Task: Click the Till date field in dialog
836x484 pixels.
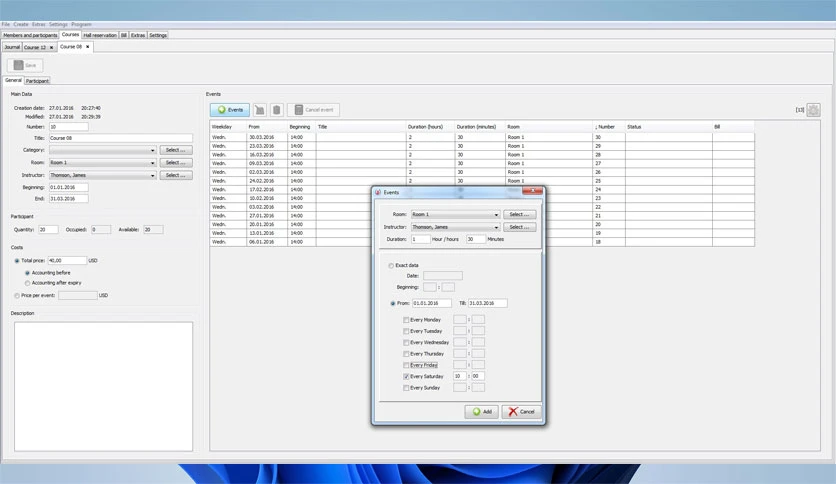Action: pos(488,303)
